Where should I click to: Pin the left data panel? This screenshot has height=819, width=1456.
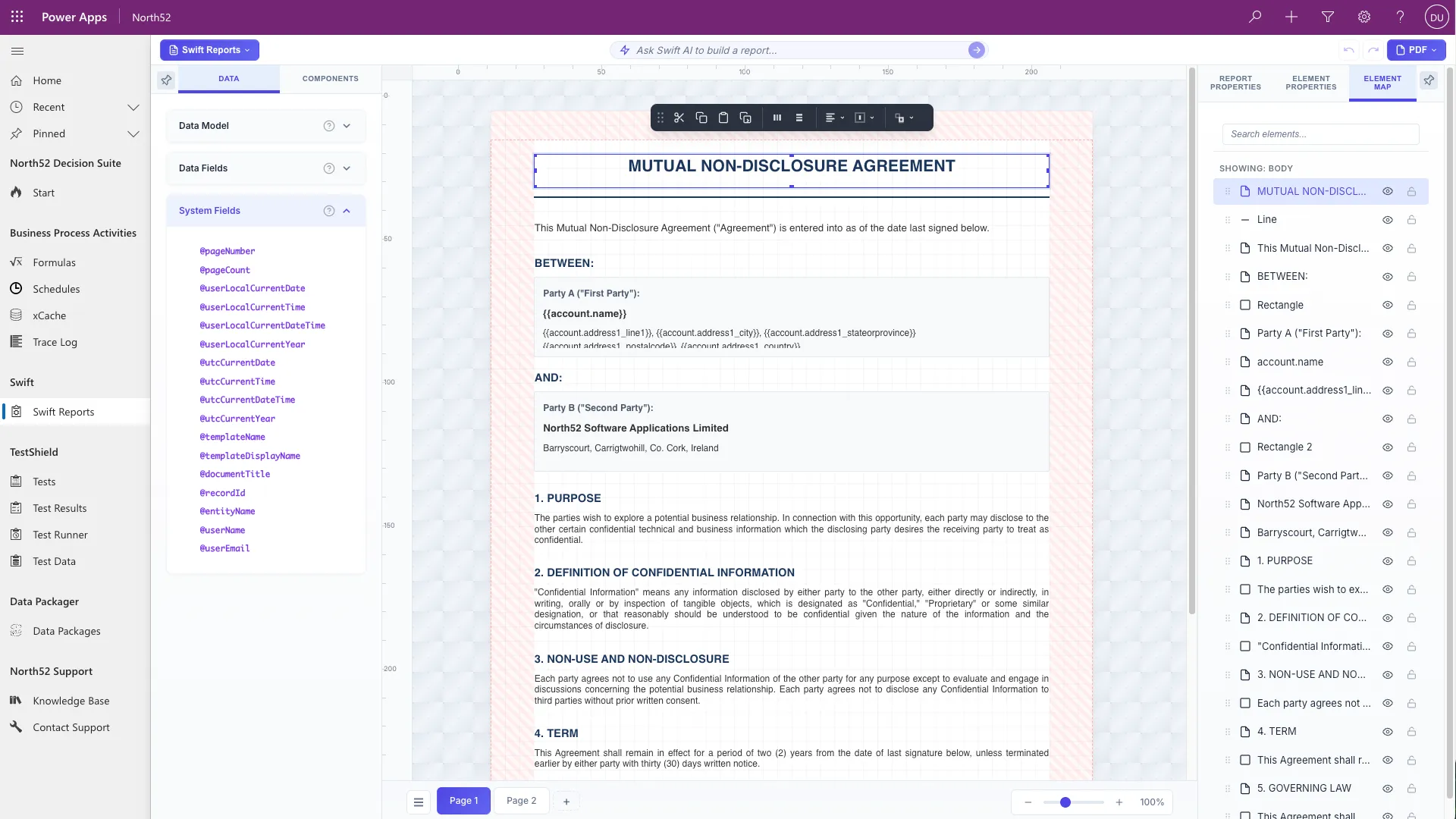click(x=166, y=80)
